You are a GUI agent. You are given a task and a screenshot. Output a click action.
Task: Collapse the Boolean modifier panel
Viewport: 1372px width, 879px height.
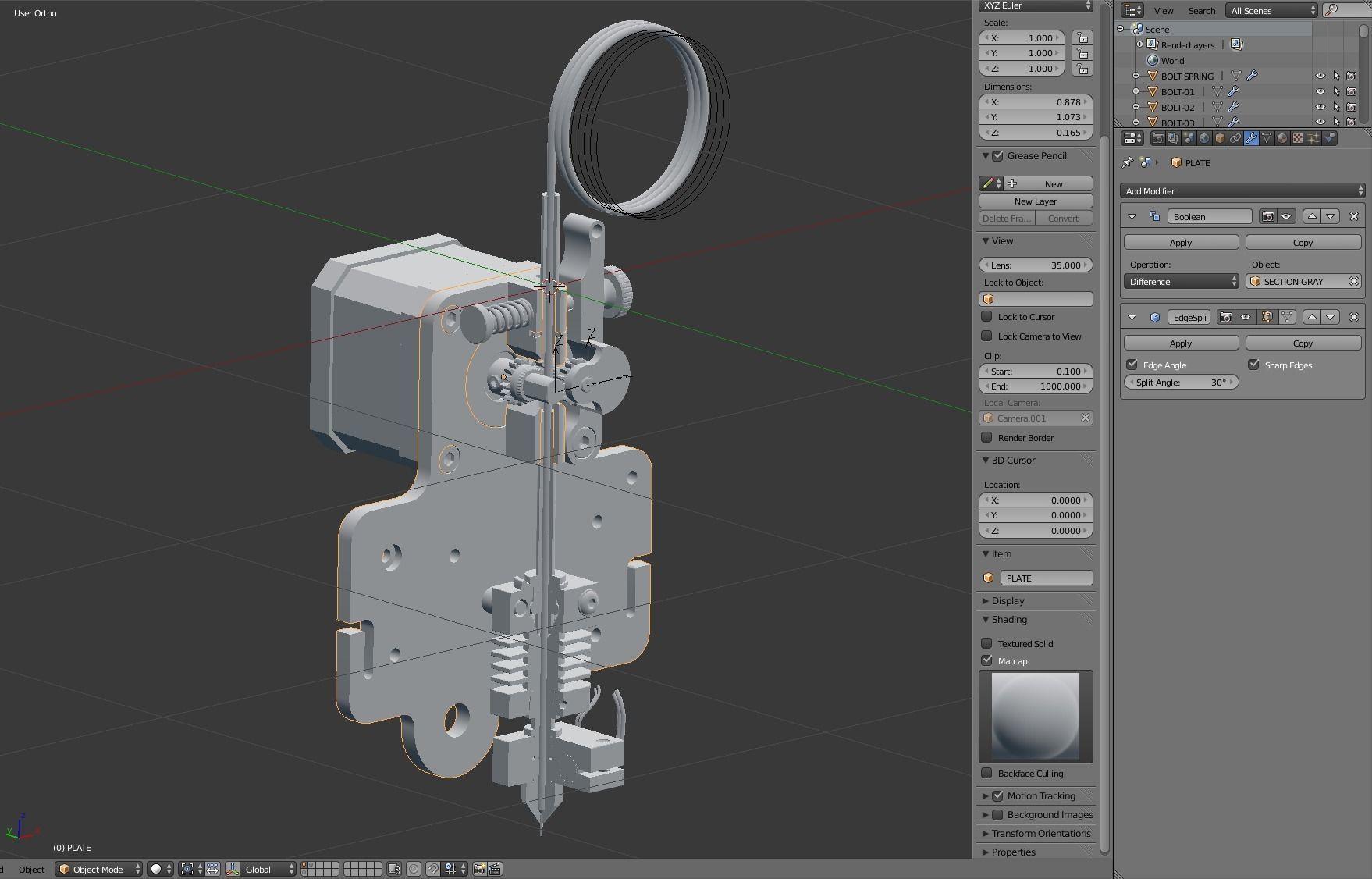click(x=1132, y=216)
